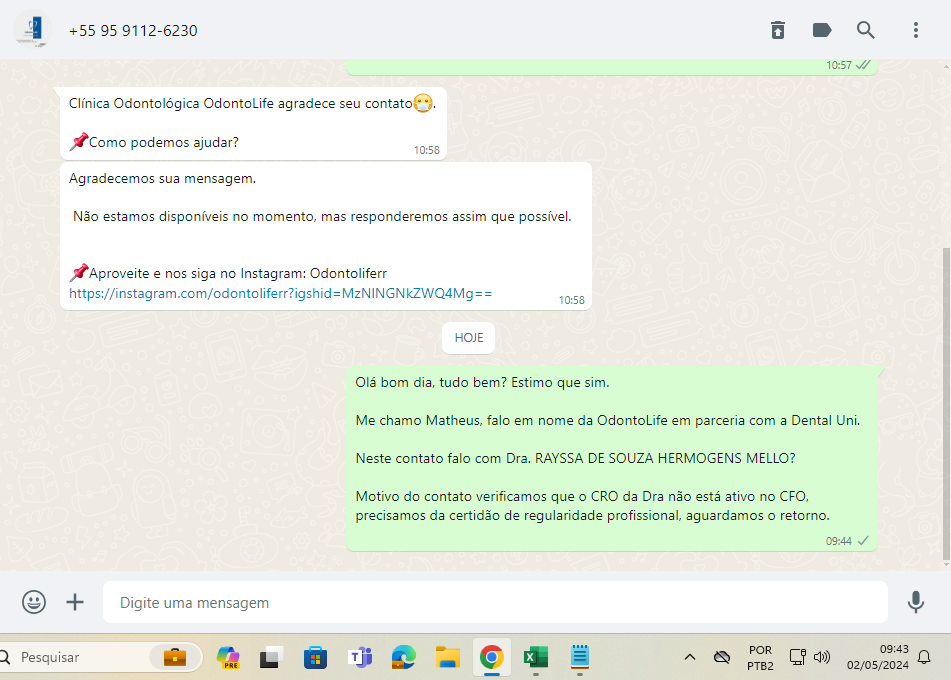This screenshot has height=680, width=951.
Task: Click 'Não estamos disponíveis no momento' text
Action: pyautogui.click(x=322, y=217)
